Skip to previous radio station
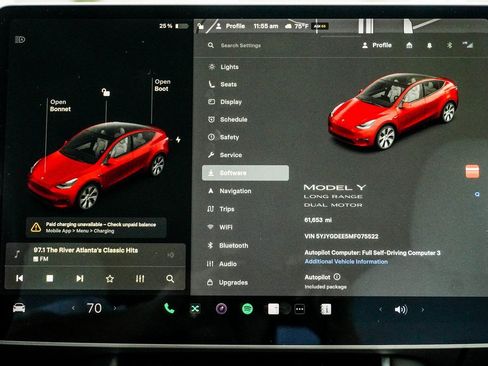488x366 pixels. click(x=20, y=278)
